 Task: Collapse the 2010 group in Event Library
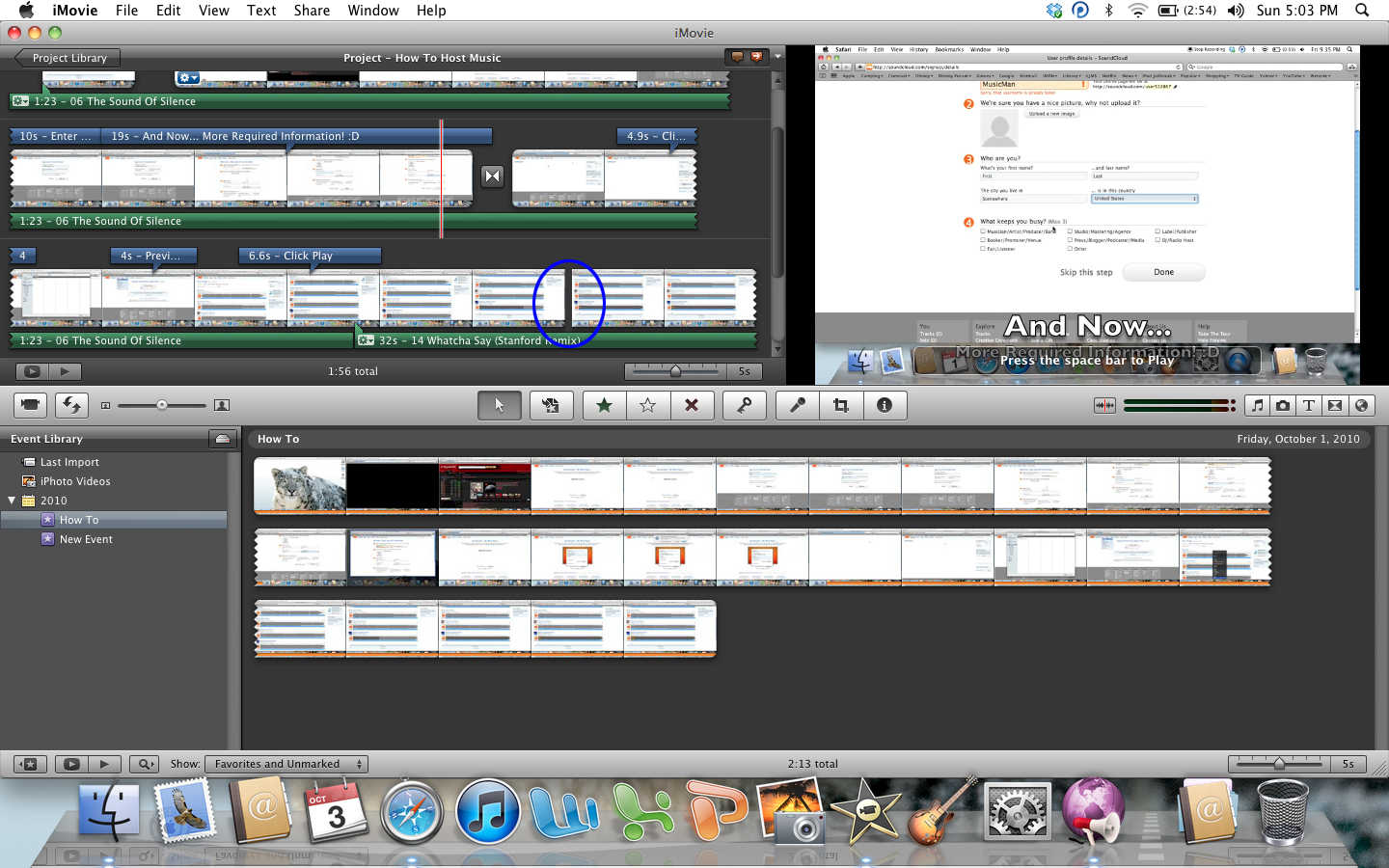(x=12, y=501)
